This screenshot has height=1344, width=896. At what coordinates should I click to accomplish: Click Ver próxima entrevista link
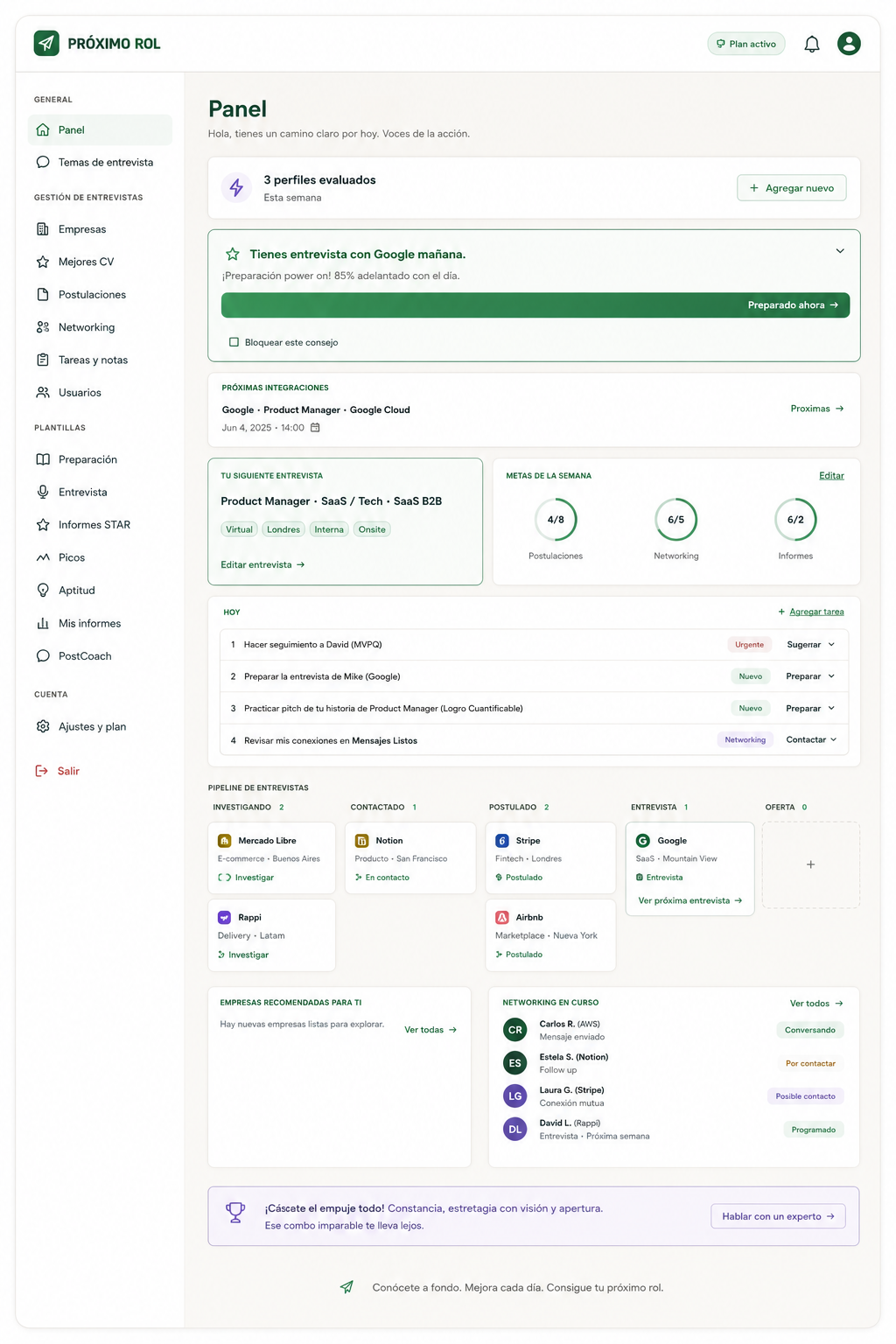click(690, 900)
